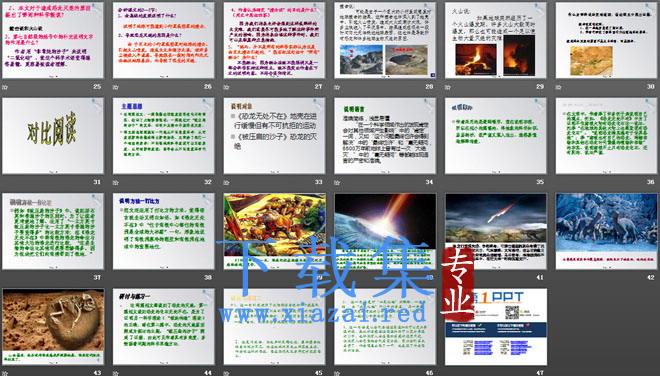
Task: Click the animation star below slide 26
Action: coord(116,87)
